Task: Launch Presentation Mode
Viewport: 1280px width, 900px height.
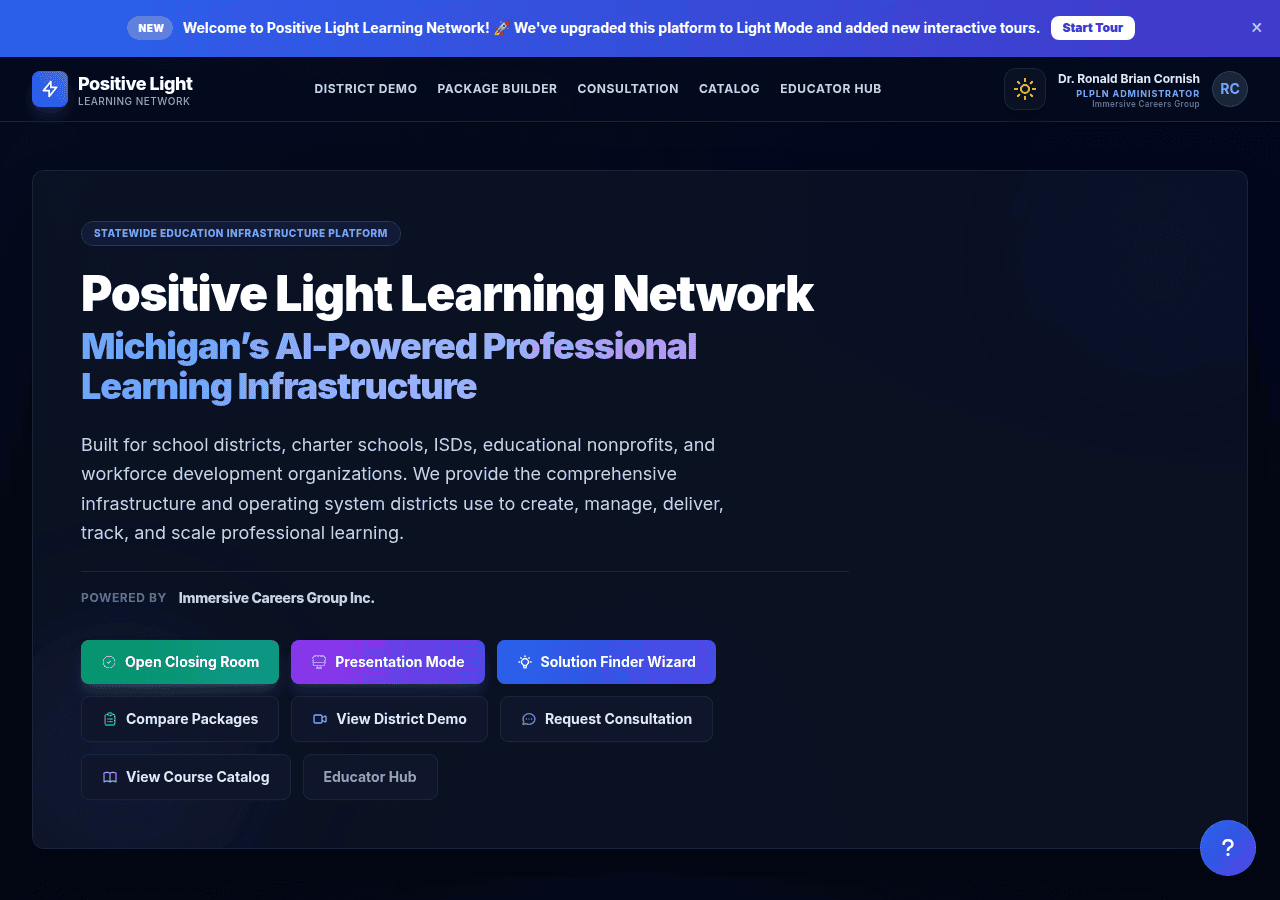Action: [x=388, y=662]
